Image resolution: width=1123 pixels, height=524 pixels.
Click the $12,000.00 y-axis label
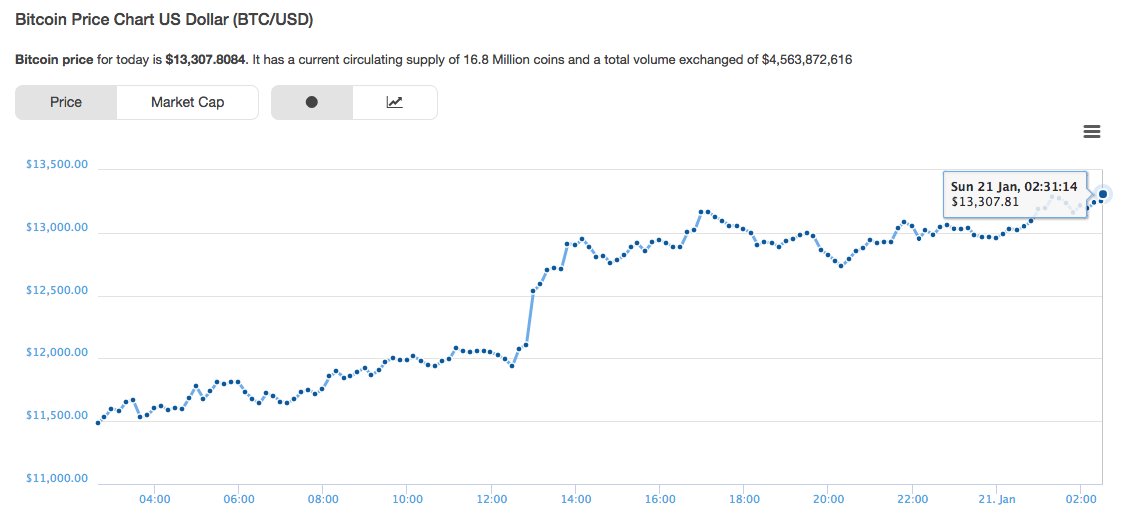[x=57, y=352]
